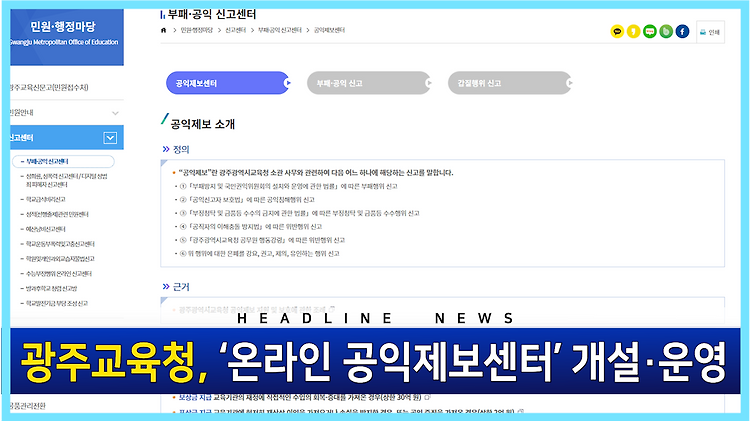This screenshot has height=421, width=750.
Task: Expand the 민원안내 sidebar menu chevron
Action: (115, 113)
